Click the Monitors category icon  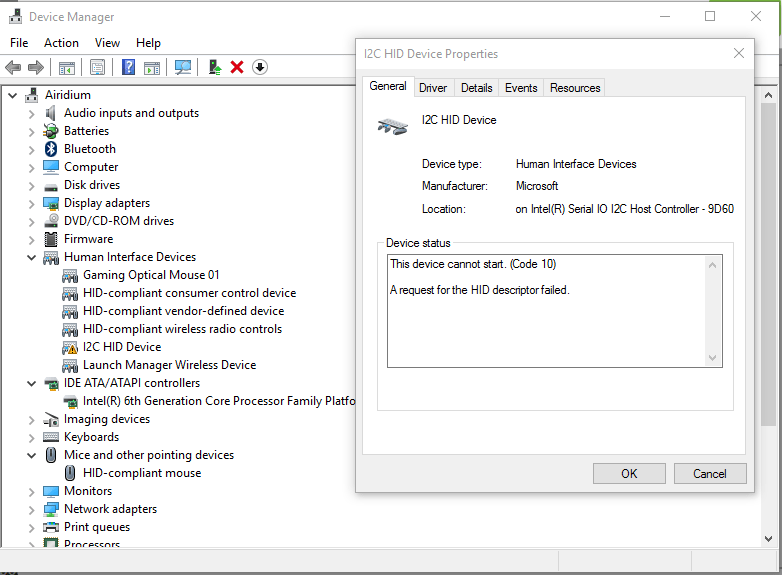[51, 491]
